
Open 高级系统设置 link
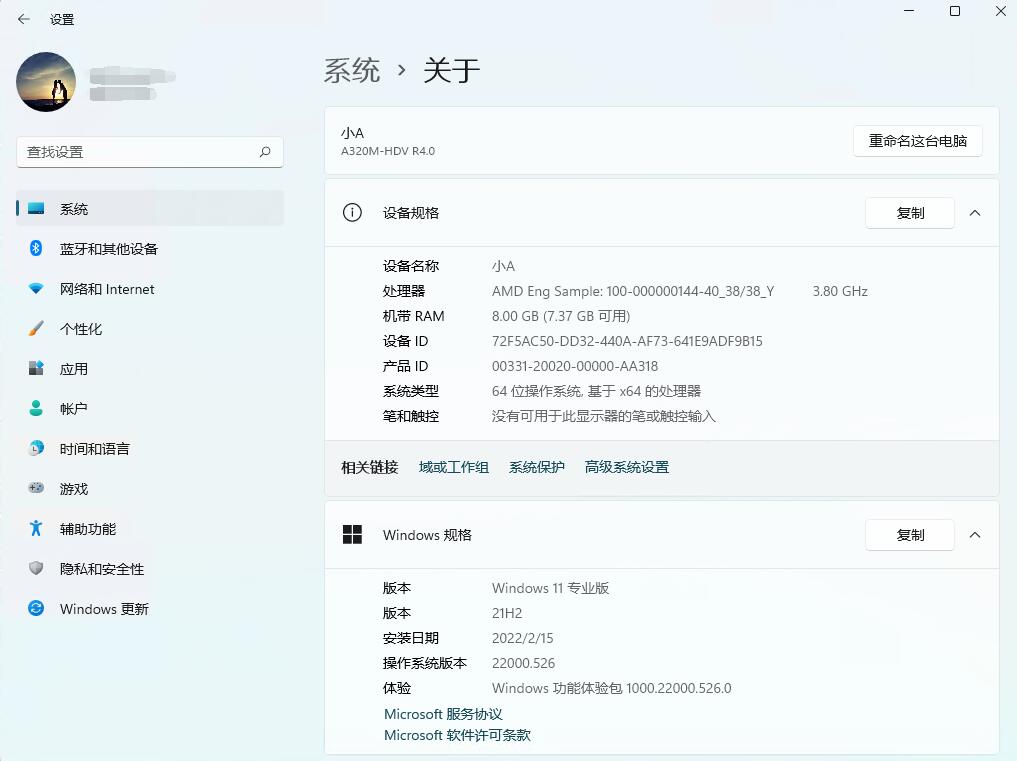627,467
